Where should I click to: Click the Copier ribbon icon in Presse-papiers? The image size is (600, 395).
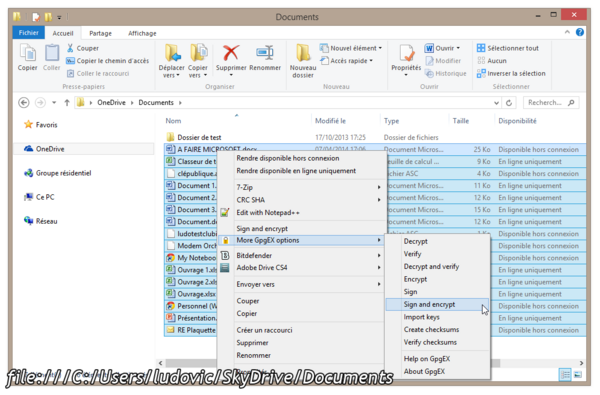click(x=28, y=57)
